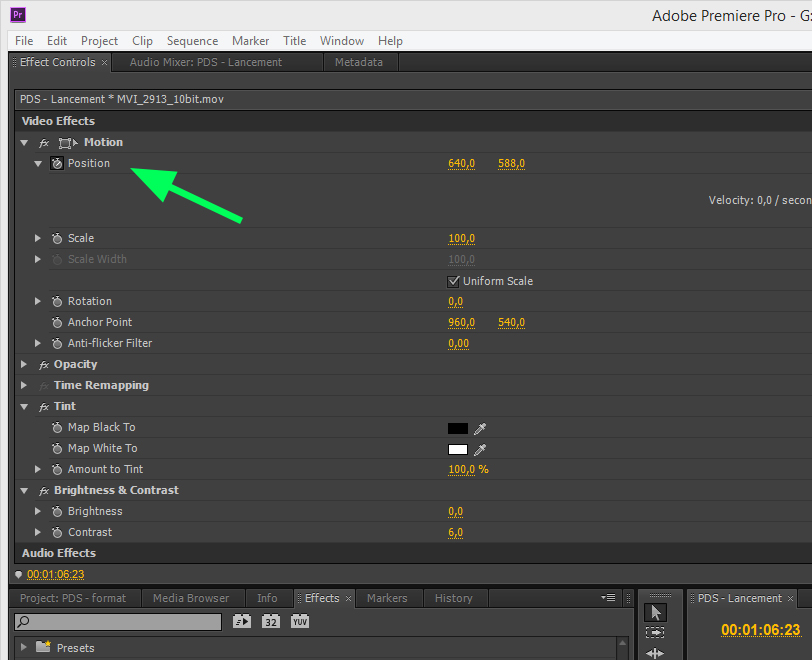Open the File menu
This screenshot has height=660, width=812.
tap(24, 41)
